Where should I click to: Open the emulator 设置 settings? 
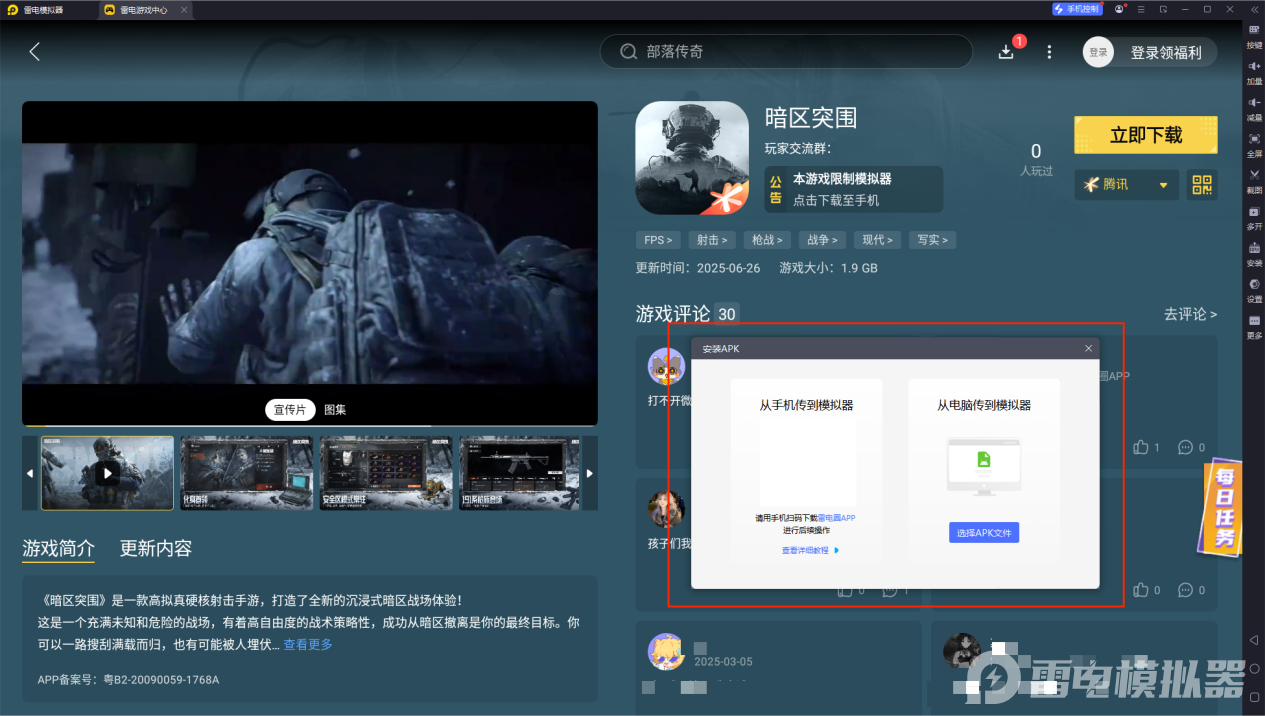(1253, 289)
